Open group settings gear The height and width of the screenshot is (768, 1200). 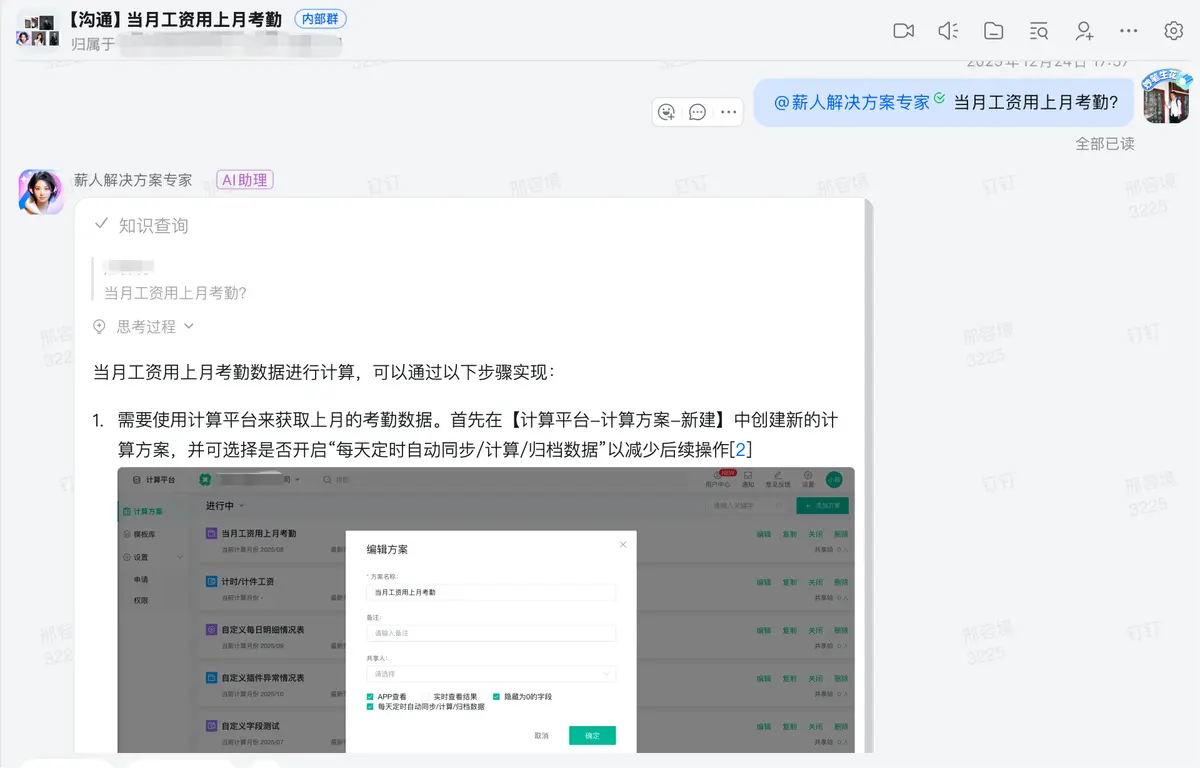tap(1174, 31)
